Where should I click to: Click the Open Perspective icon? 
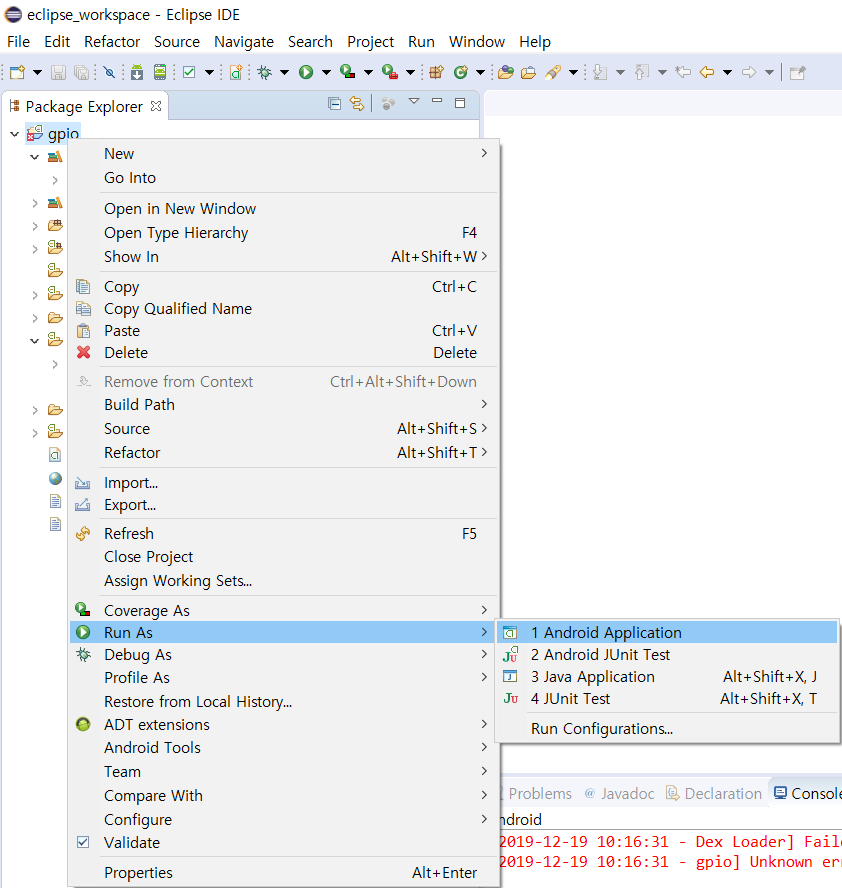click(x=798, y=72)
